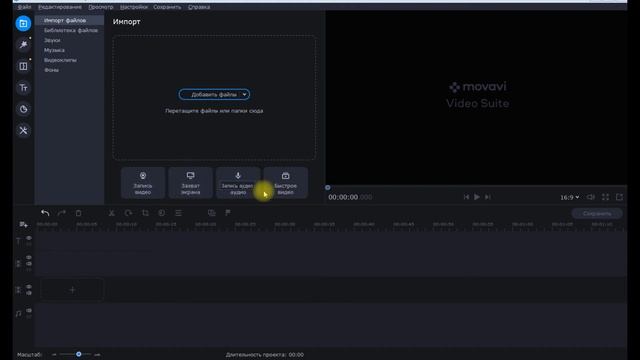This screenshot has width=640, height=360.
Task: Click the Запись видео camera button
Action: point(143,183)
